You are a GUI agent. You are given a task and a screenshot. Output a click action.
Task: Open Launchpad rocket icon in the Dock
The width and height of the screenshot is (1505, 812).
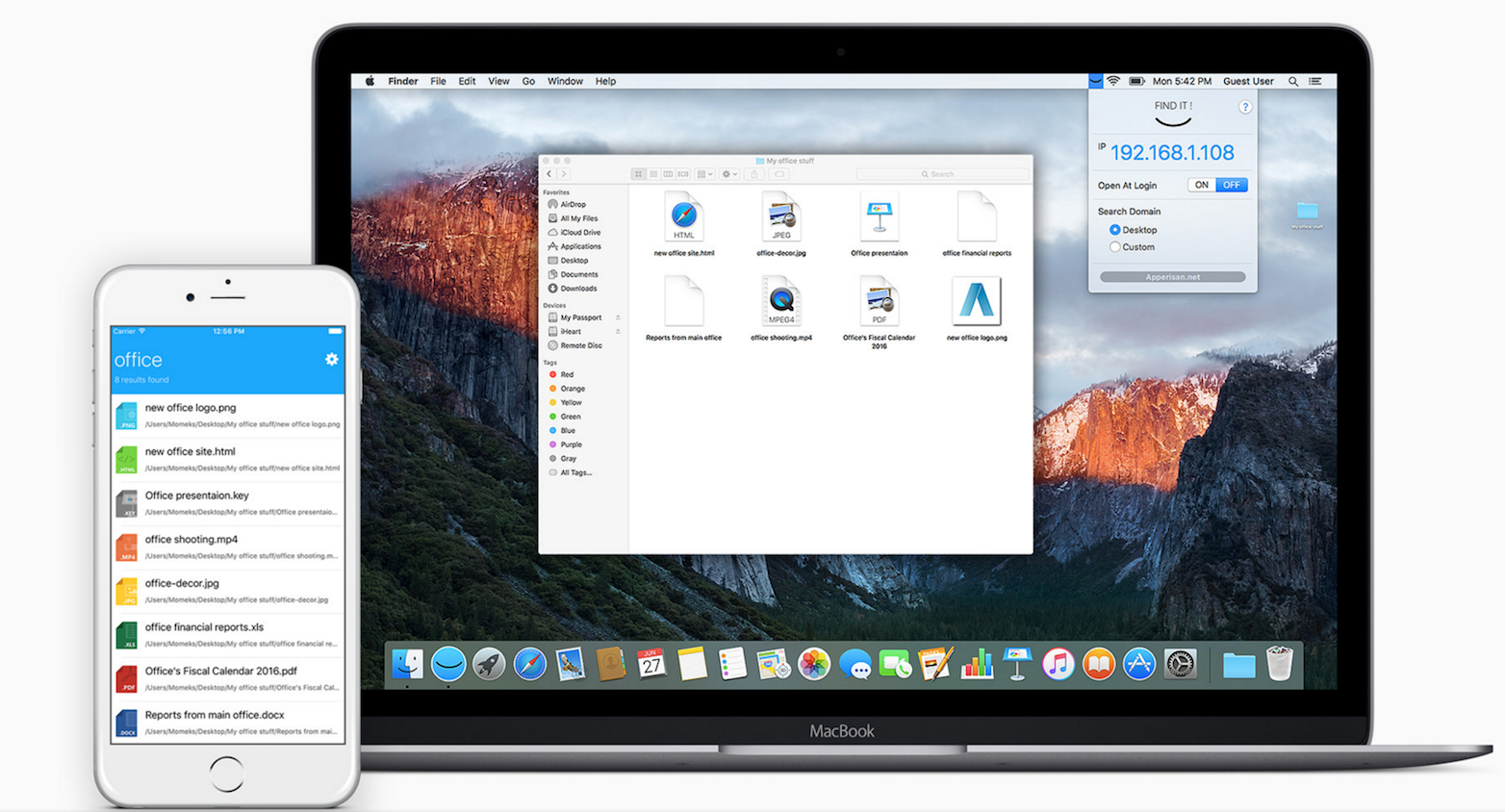click(x=489, y=664)
